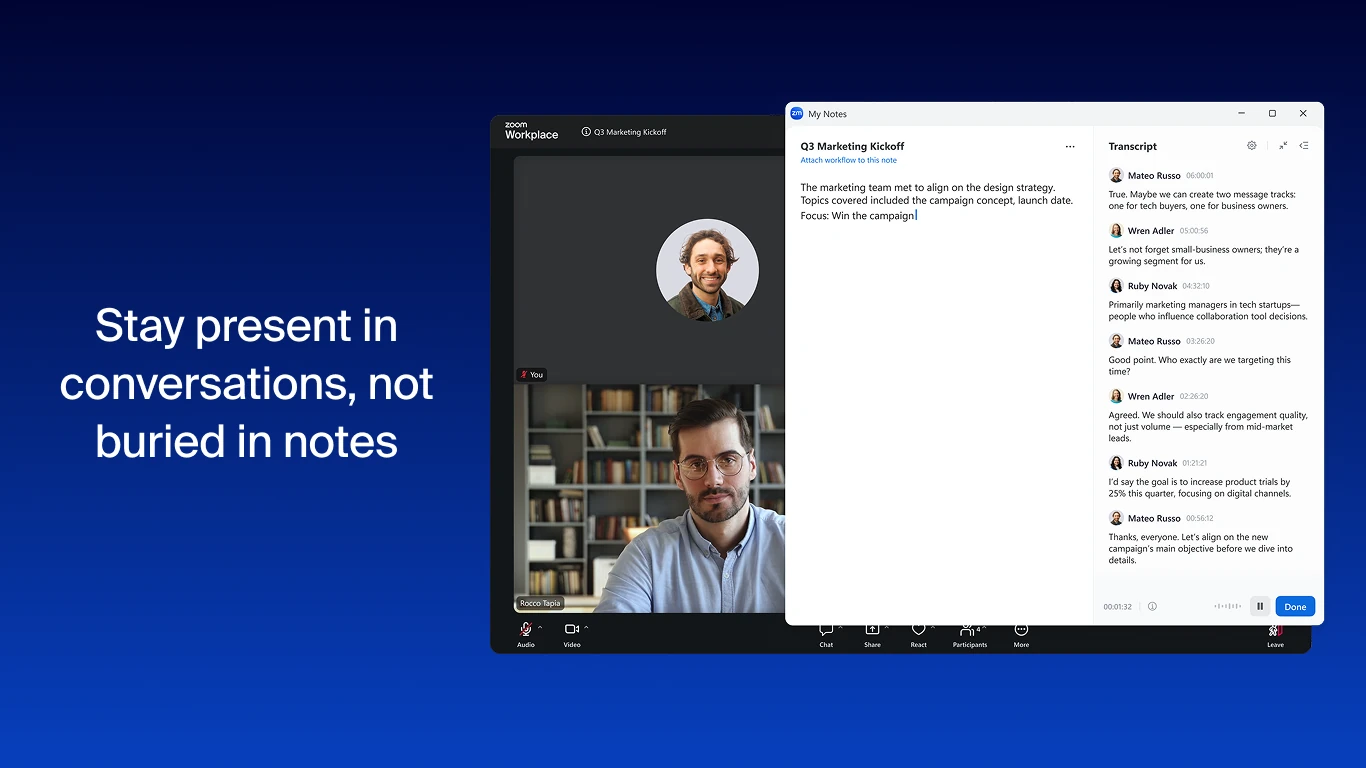Click Wren Adler's 02:26:20 transcript entry name

click(1151, 397)
